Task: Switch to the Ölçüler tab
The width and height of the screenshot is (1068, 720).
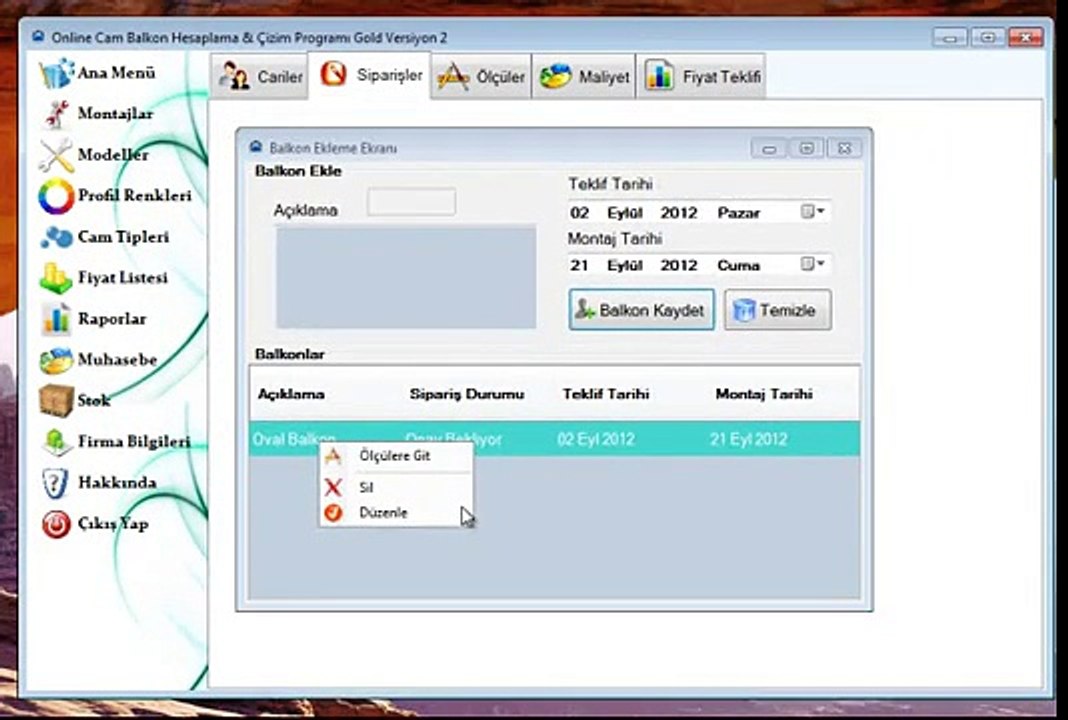Action: pos(481,76)
